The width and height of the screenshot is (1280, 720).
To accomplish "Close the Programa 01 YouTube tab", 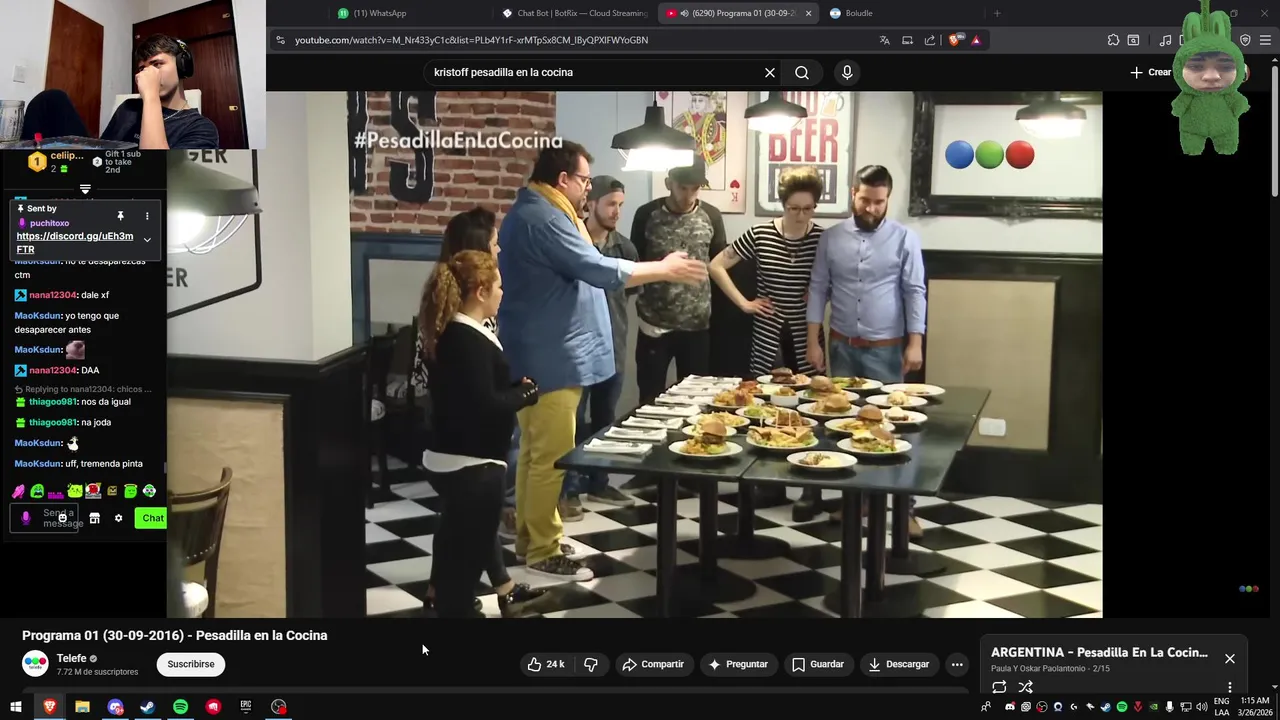I will tap(808, 13).
